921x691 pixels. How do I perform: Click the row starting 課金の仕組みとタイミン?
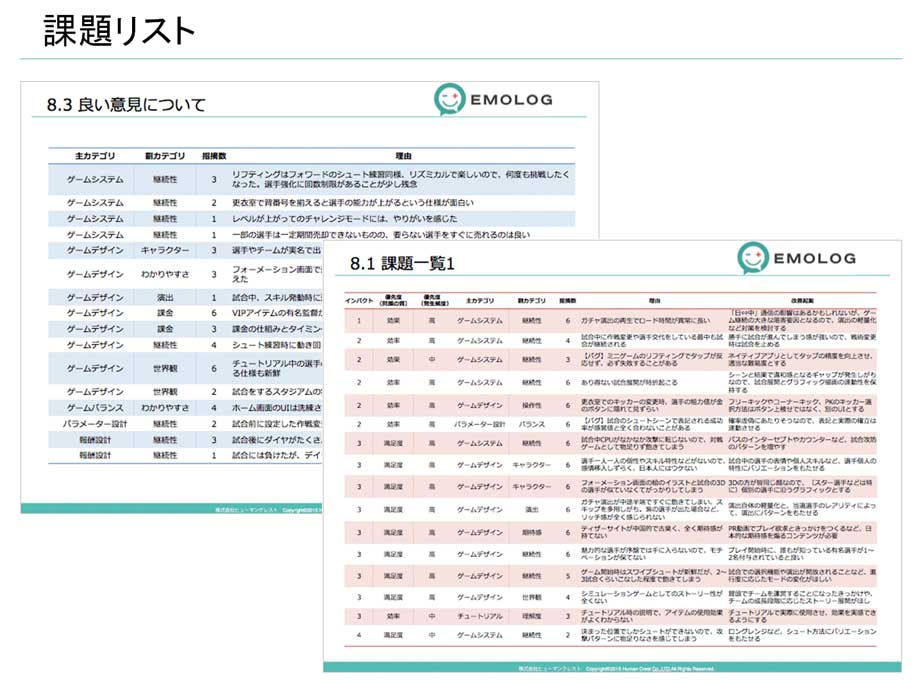pos(186,329)
